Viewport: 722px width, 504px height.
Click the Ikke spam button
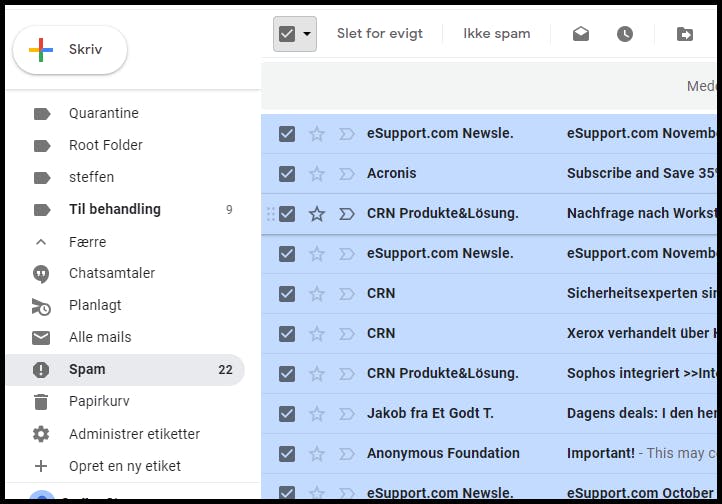click(496, 34)
